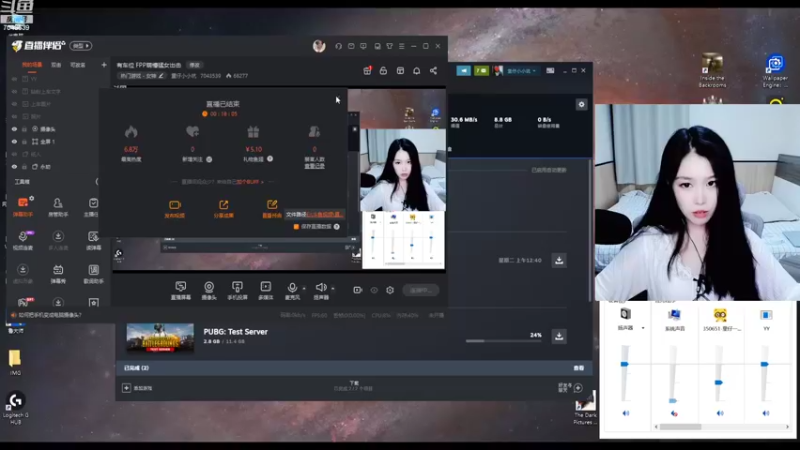This screenshot has width=800, height=450.
Task: Open the 房管助手 tool icon
Action: (58, 207)
